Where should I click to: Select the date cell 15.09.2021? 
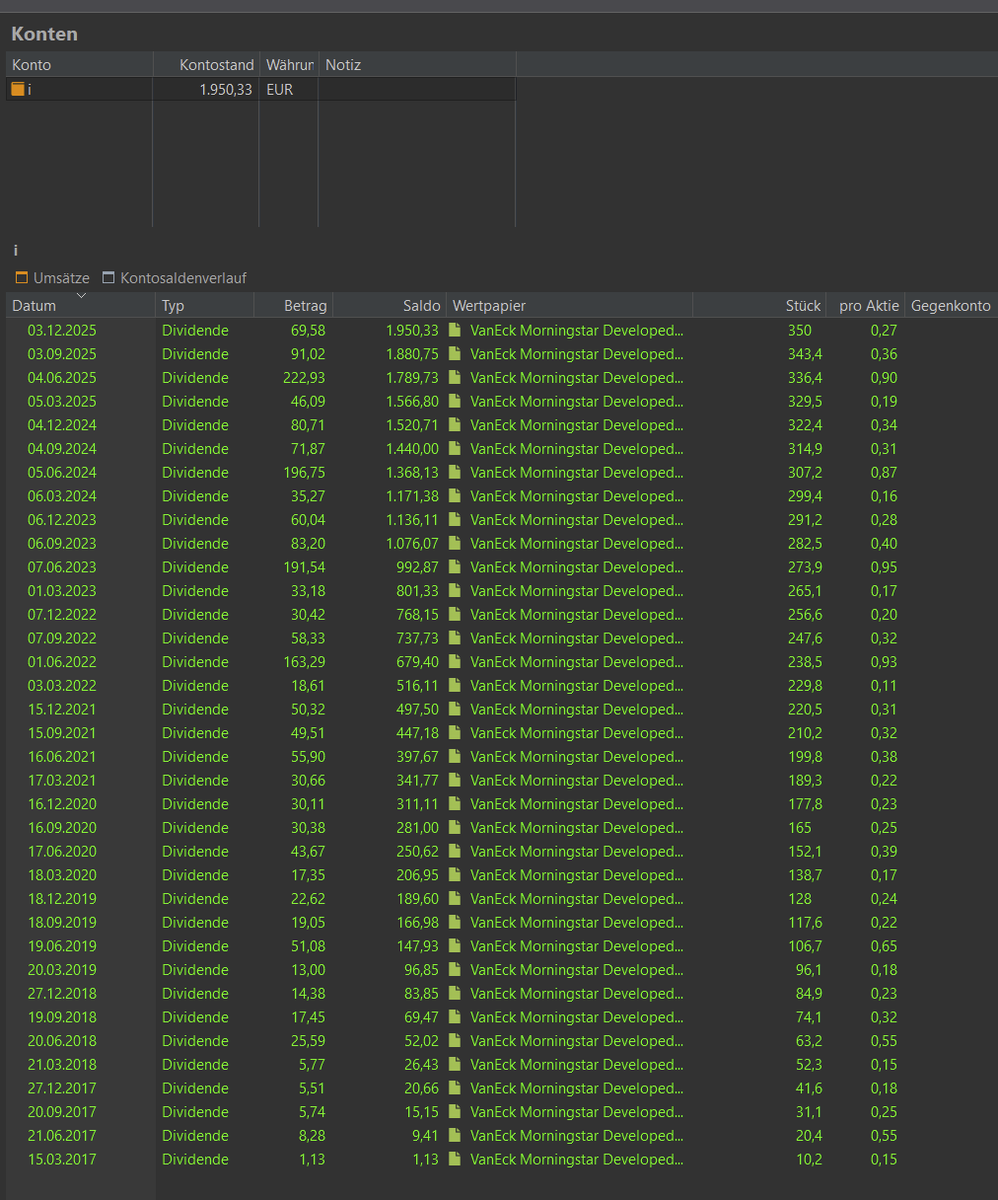point(62,733)
